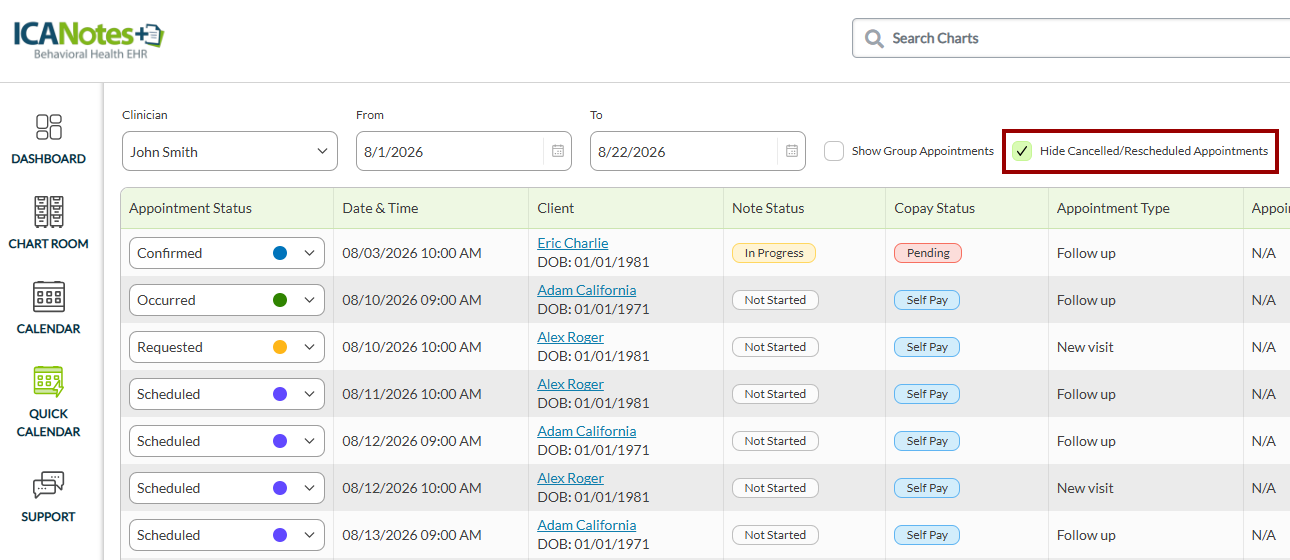1290x560 pixels.
Task: Click the Note Status column header
Action: [x=768, y=208]
